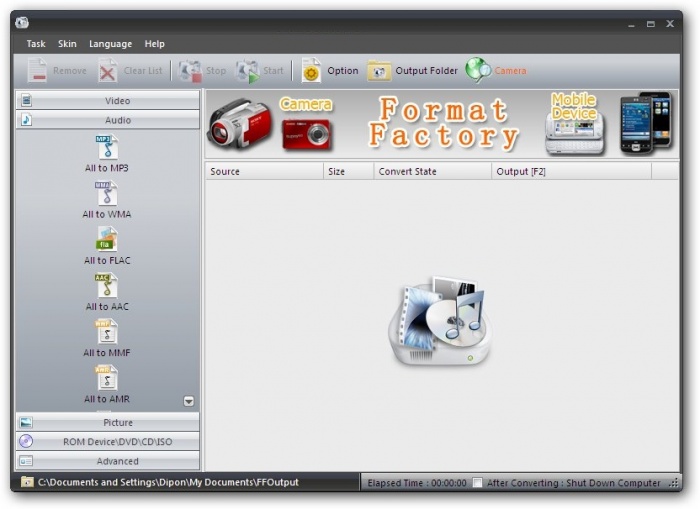
Task: Expand the Picture category panel
Action: pos(108,422)
